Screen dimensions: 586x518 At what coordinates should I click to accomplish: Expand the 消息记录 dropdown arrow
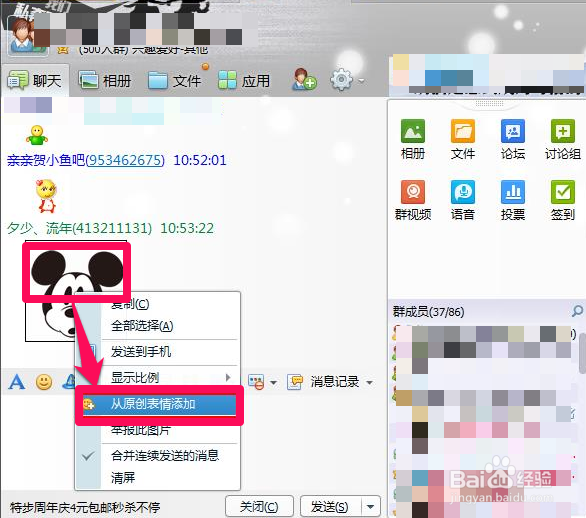pyautogui.click(x=370, y=383)
